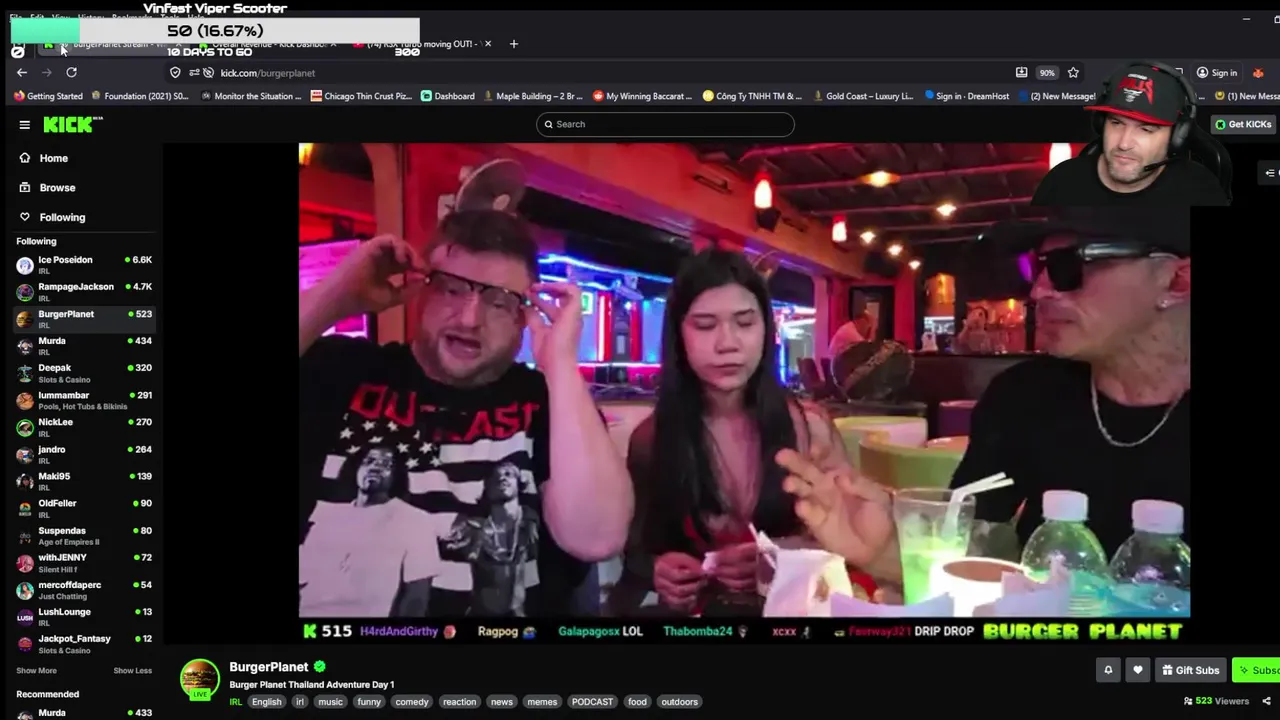The height and width of the screenshot is (720, 1280).
Task: Close the KSK Turbo moving OUT tab
Action: click(x=488, y=44)
